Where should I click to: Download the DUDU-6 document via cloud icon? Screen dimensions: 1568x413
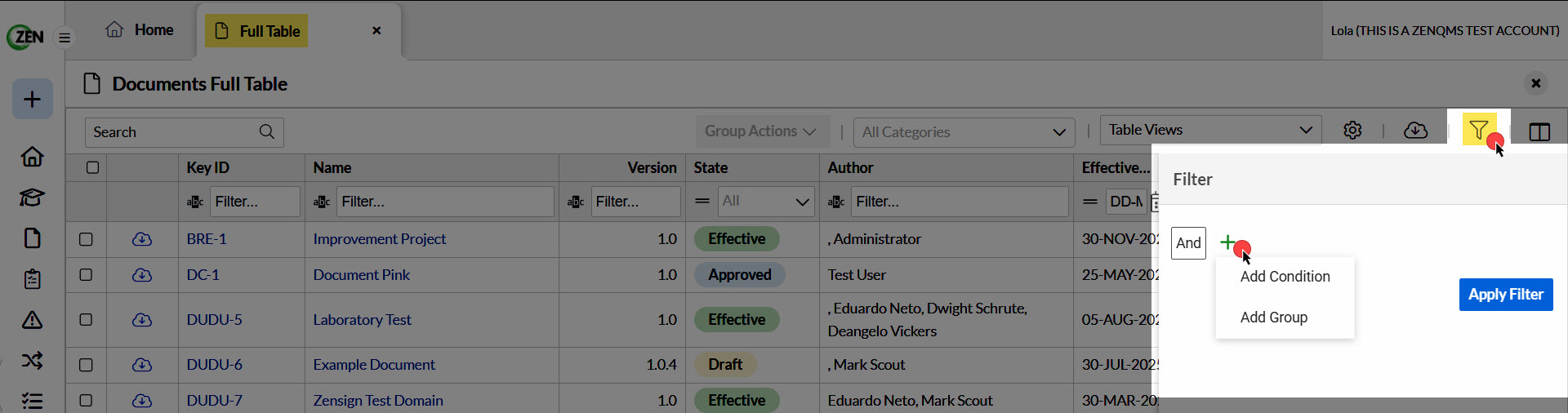point(142,365)
